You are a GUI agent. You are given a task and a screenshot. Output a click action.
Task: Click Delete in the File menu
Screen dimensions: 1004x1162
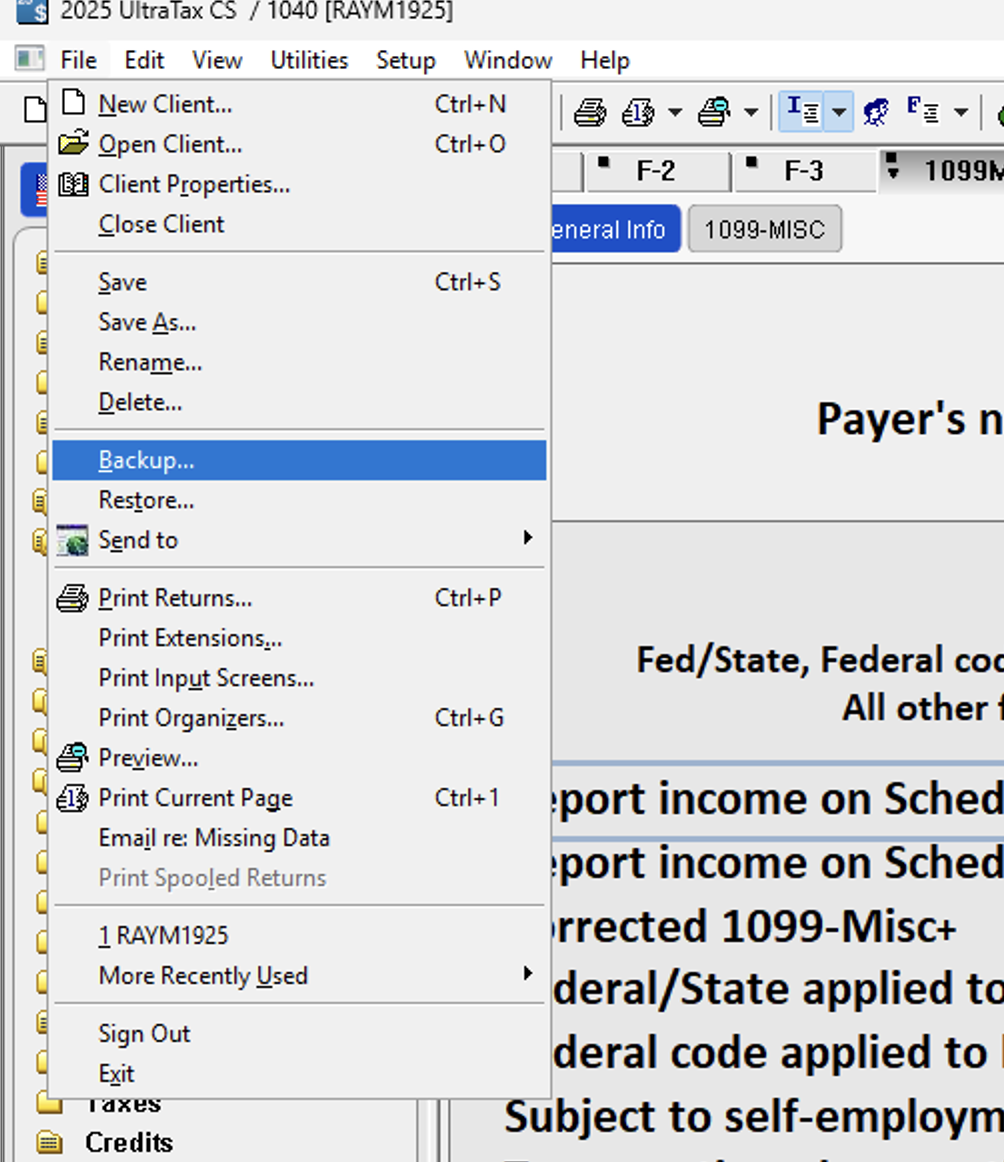(299, 402)
